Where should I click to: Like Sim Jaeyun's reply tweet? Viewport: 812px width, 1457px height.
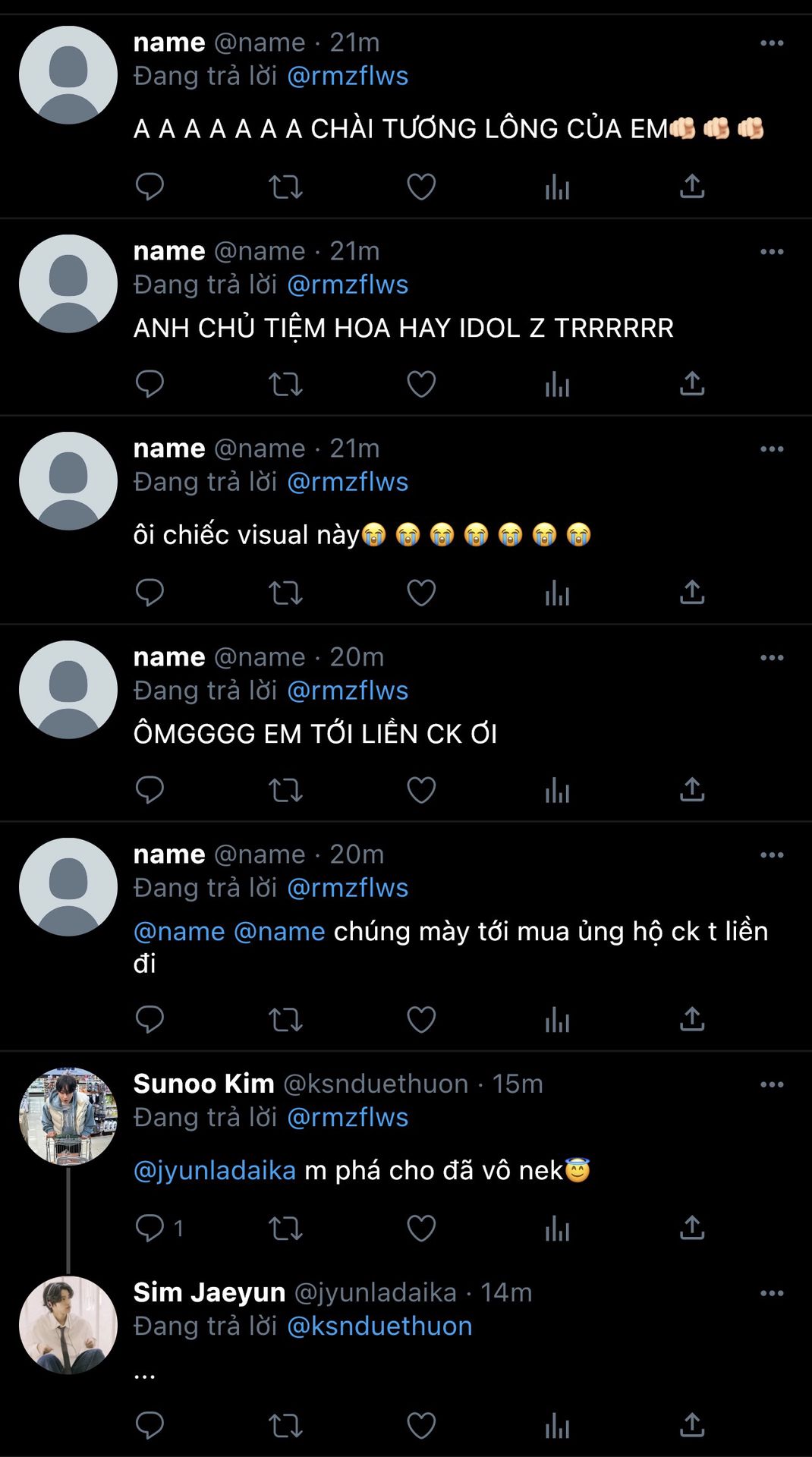tap(421, 1426)
